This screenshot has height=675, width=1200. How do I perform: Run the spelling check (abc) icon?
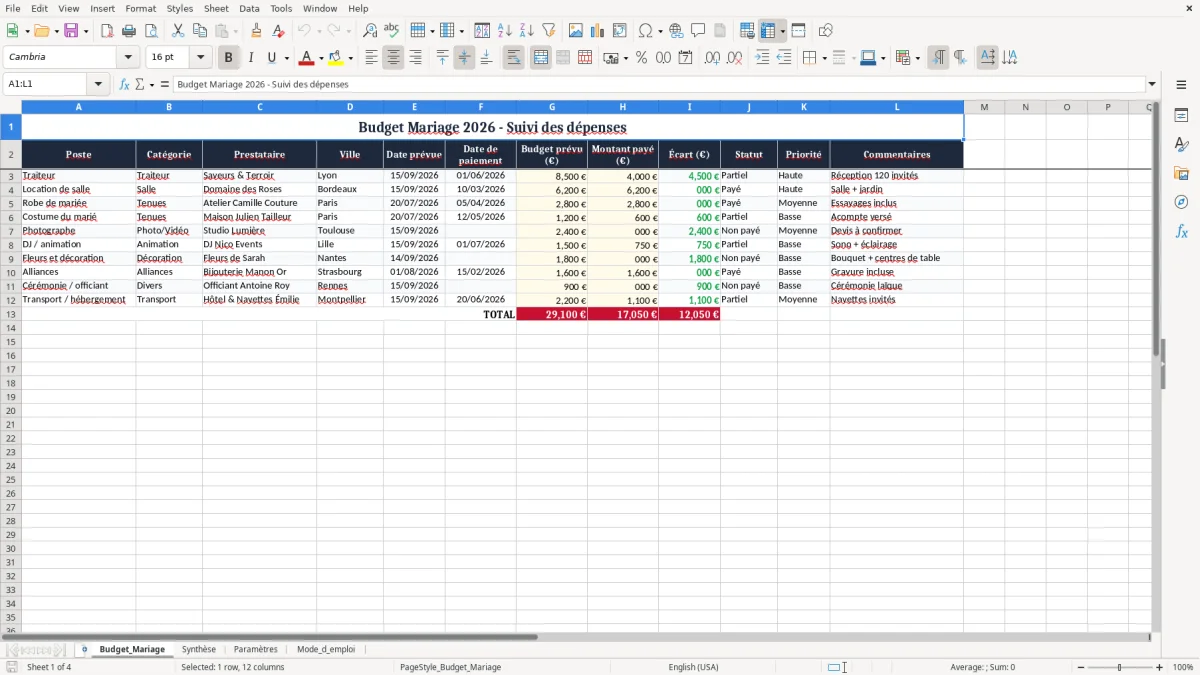(392, 31)
